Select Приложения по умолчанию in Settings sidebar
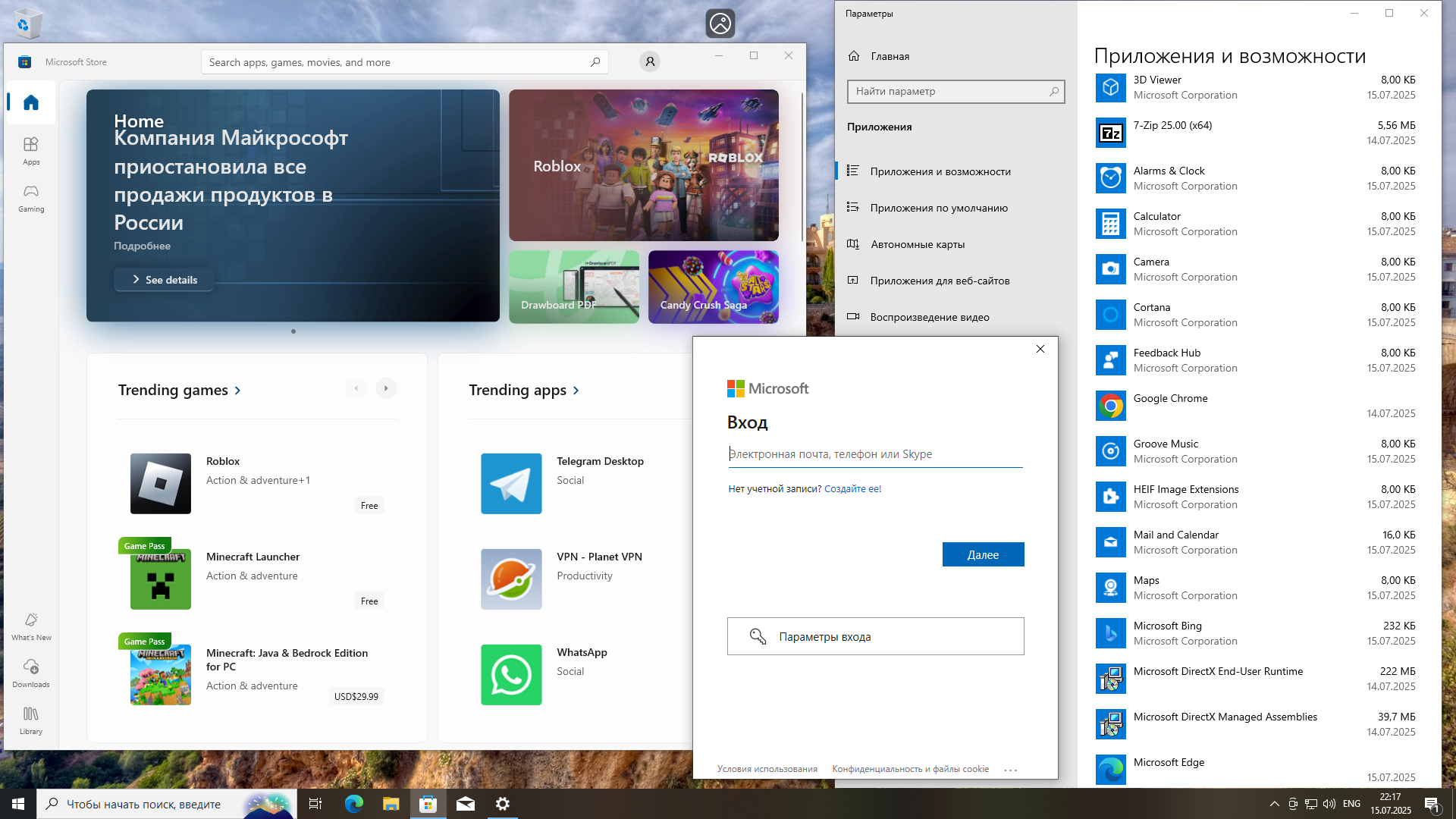Image resolution: width=1456 pixels, height=819 pixels. coord(955,208)
